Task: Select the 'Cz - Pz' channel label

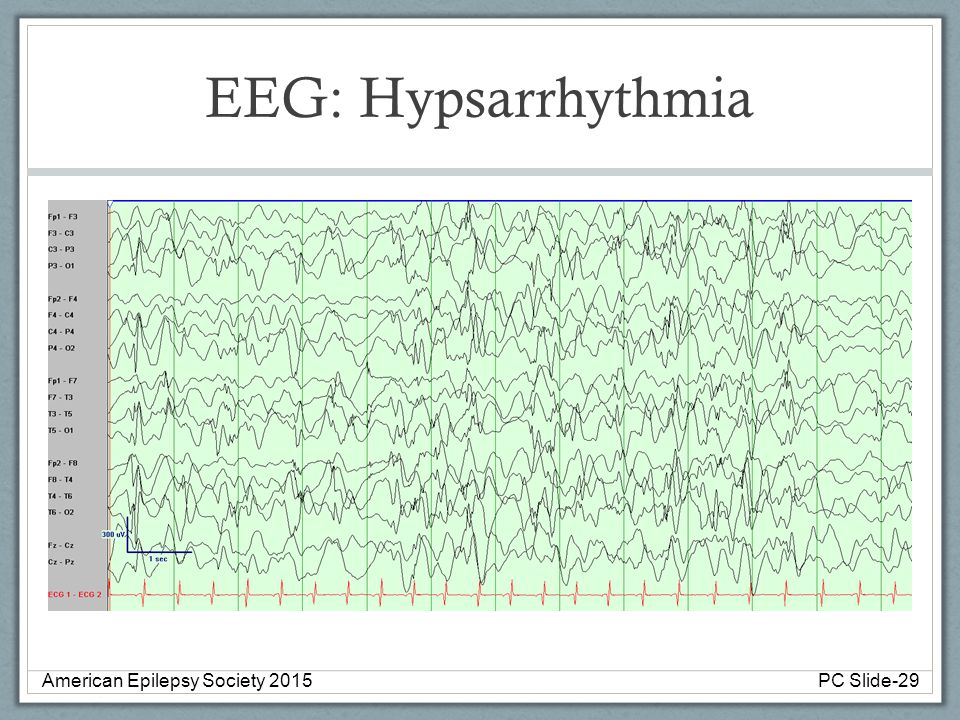Action: click(61, 561)
